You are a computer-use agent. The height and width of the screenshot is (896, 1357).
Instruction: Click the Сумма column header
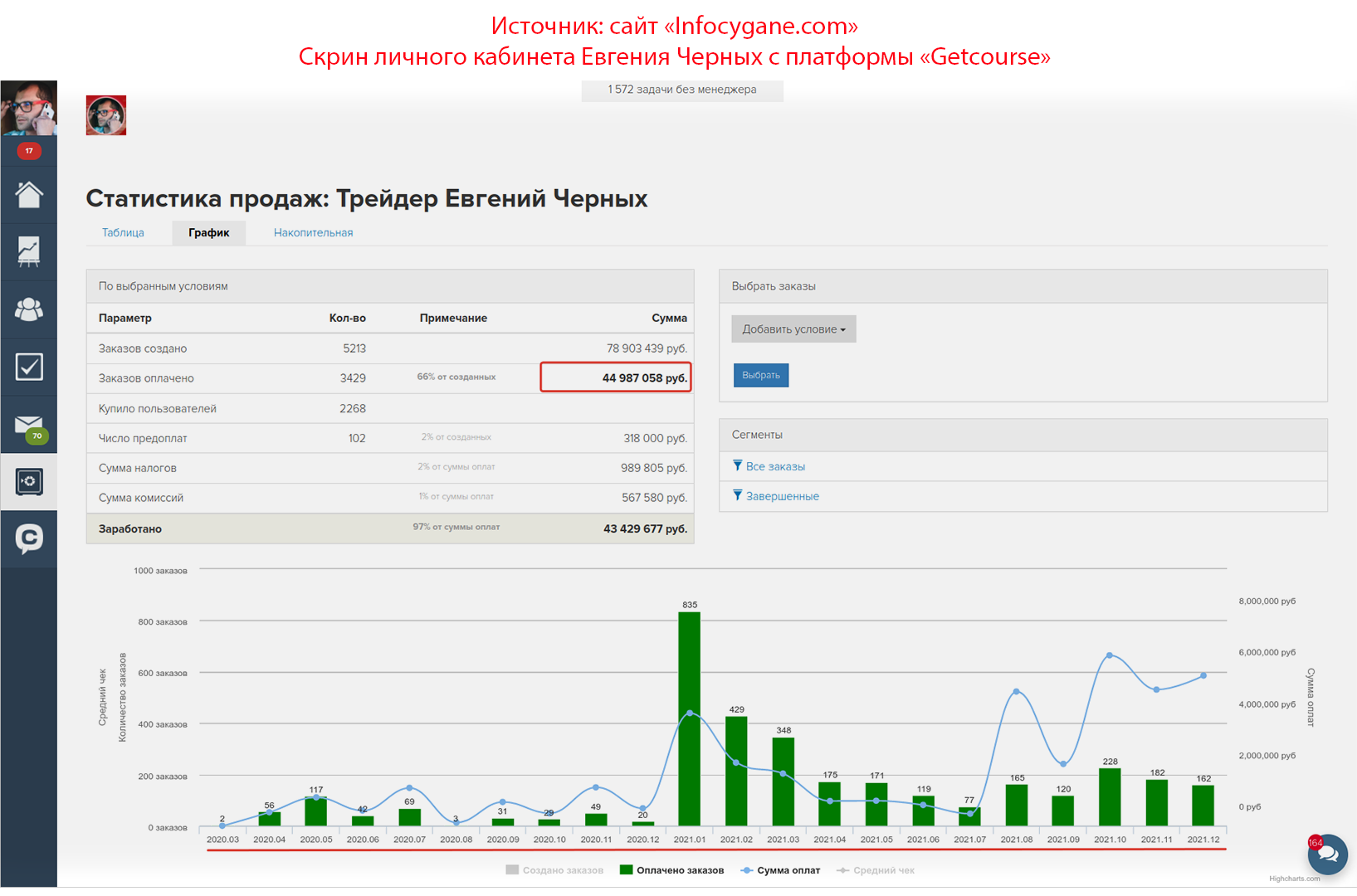point(669,318)
